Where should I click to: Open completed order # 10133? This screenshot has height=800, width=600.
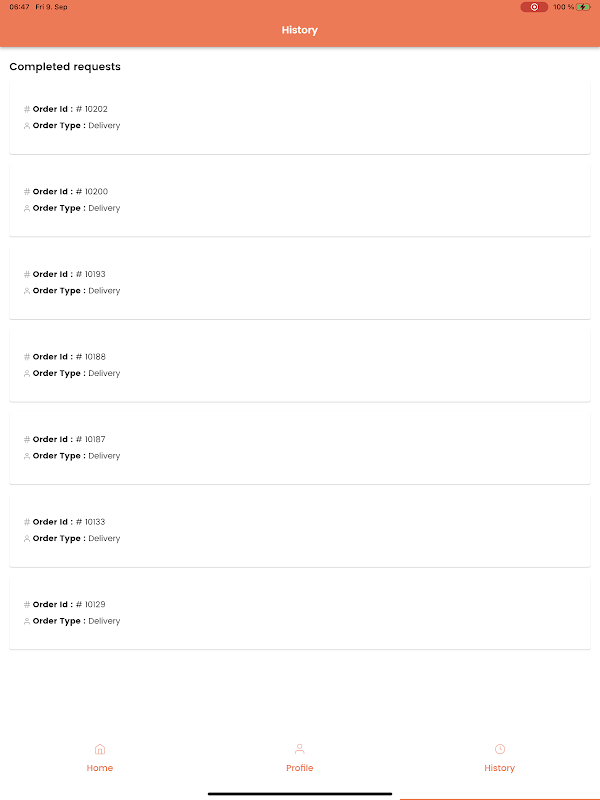coord(300,530)
